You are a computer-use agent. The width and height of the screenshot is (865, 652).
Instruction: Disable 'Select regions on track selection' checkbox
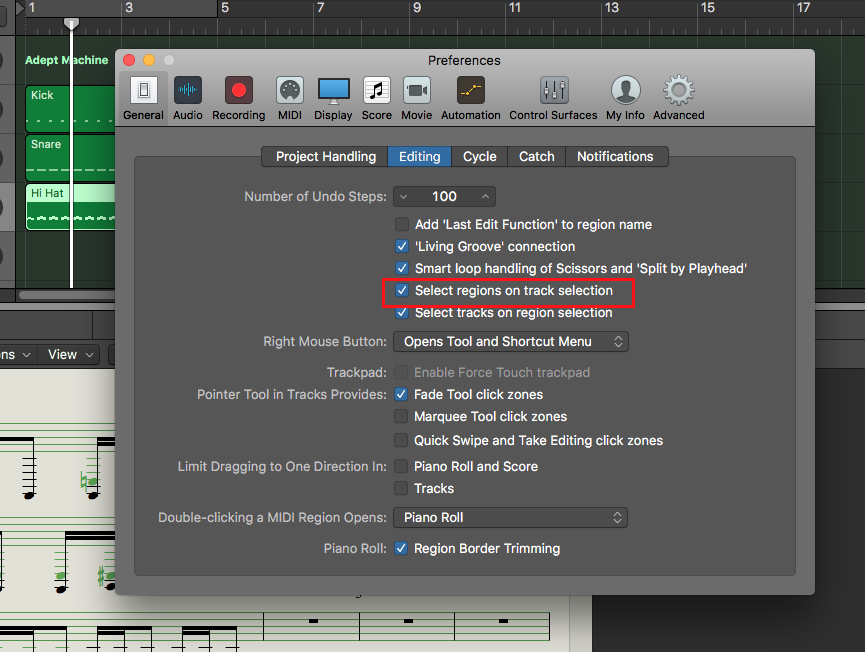[x=402, y=291]
